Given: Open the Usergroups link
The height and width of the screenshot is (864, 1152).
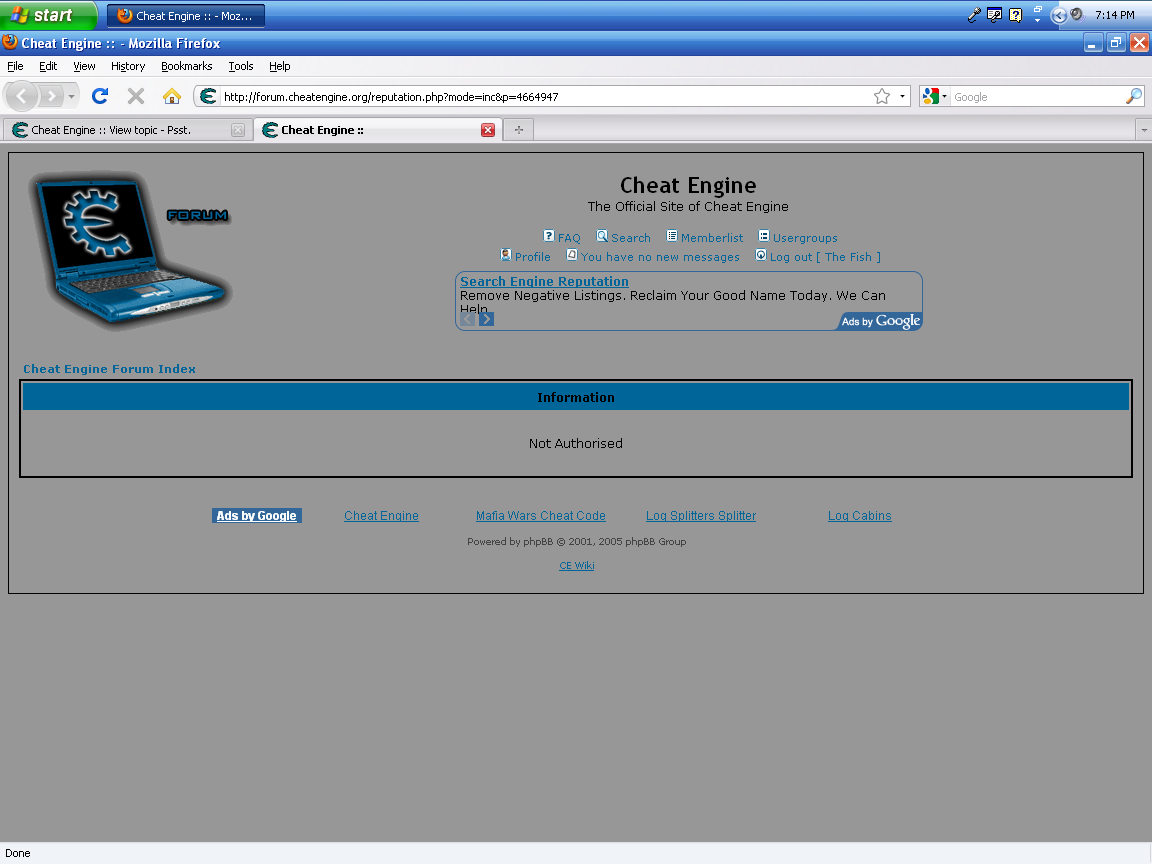Looking at the screenshot, I should [x=804, y=238].
